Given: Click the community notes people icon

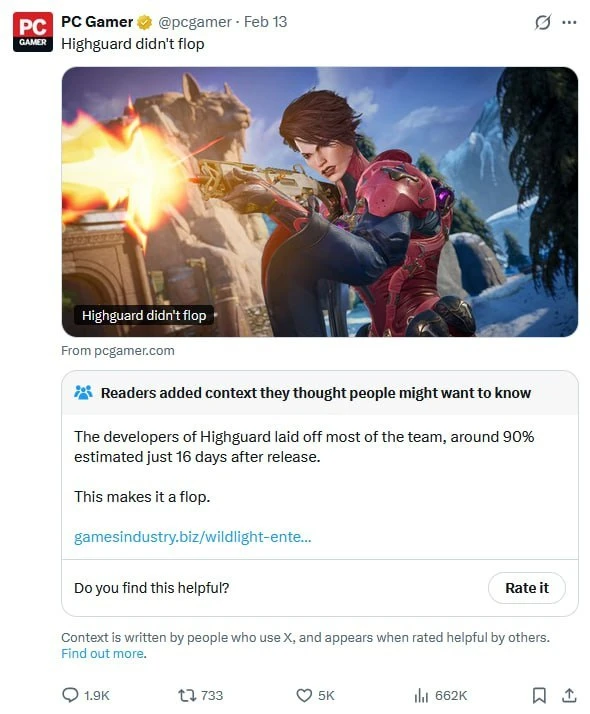Looking at the screenshot, I should coord(83,393).
